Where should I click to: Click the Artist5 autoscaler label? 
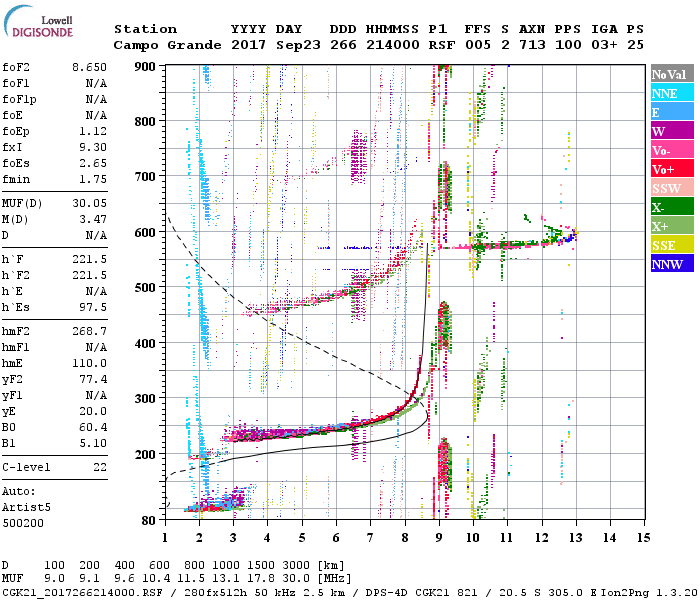tap(26, 508)
